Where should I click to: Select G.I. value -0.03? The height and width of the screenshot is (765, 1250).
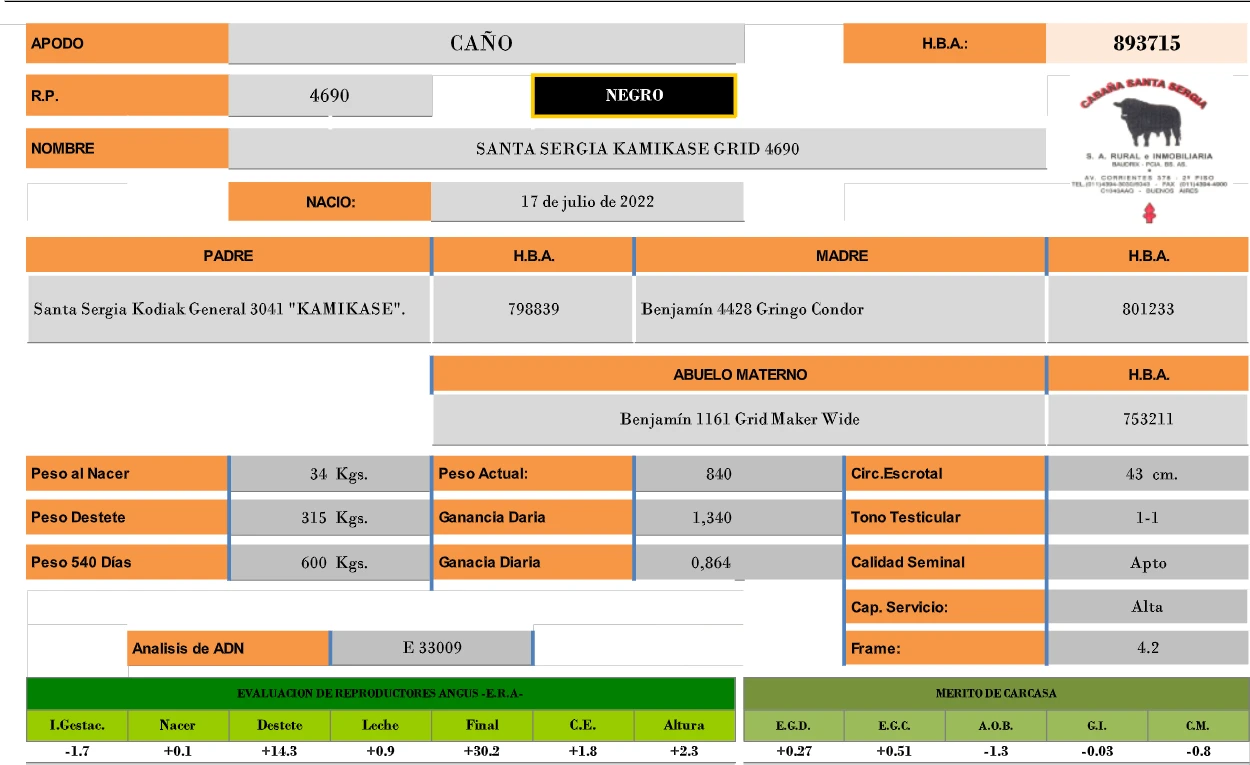[x=1097, y=752]
